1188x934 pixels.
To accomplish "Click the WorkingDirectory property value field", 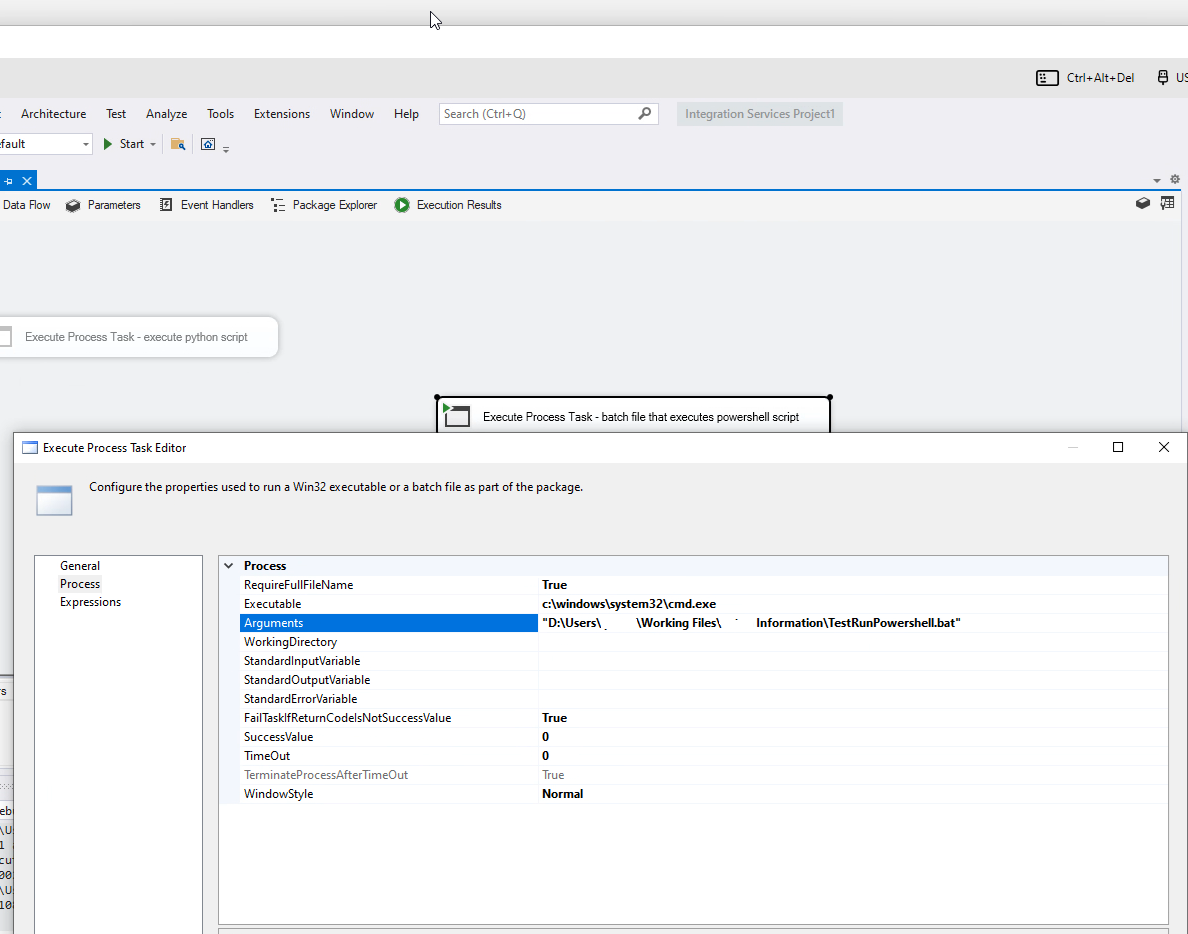I will click(x=850, y=642).
